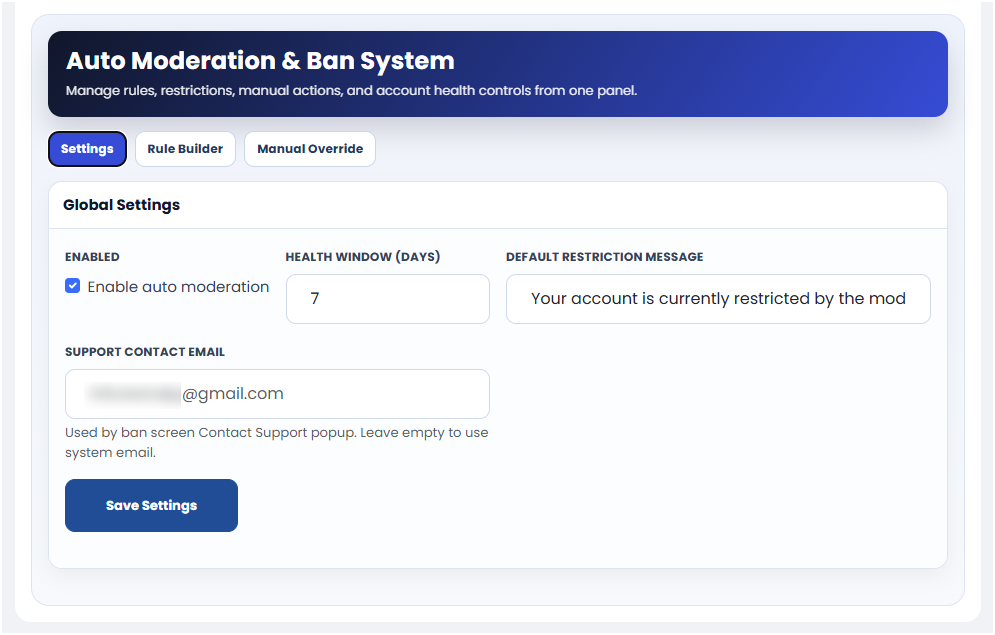Click the ENABLED field label
Screen dimensions: 995x635
pos(92,257)
